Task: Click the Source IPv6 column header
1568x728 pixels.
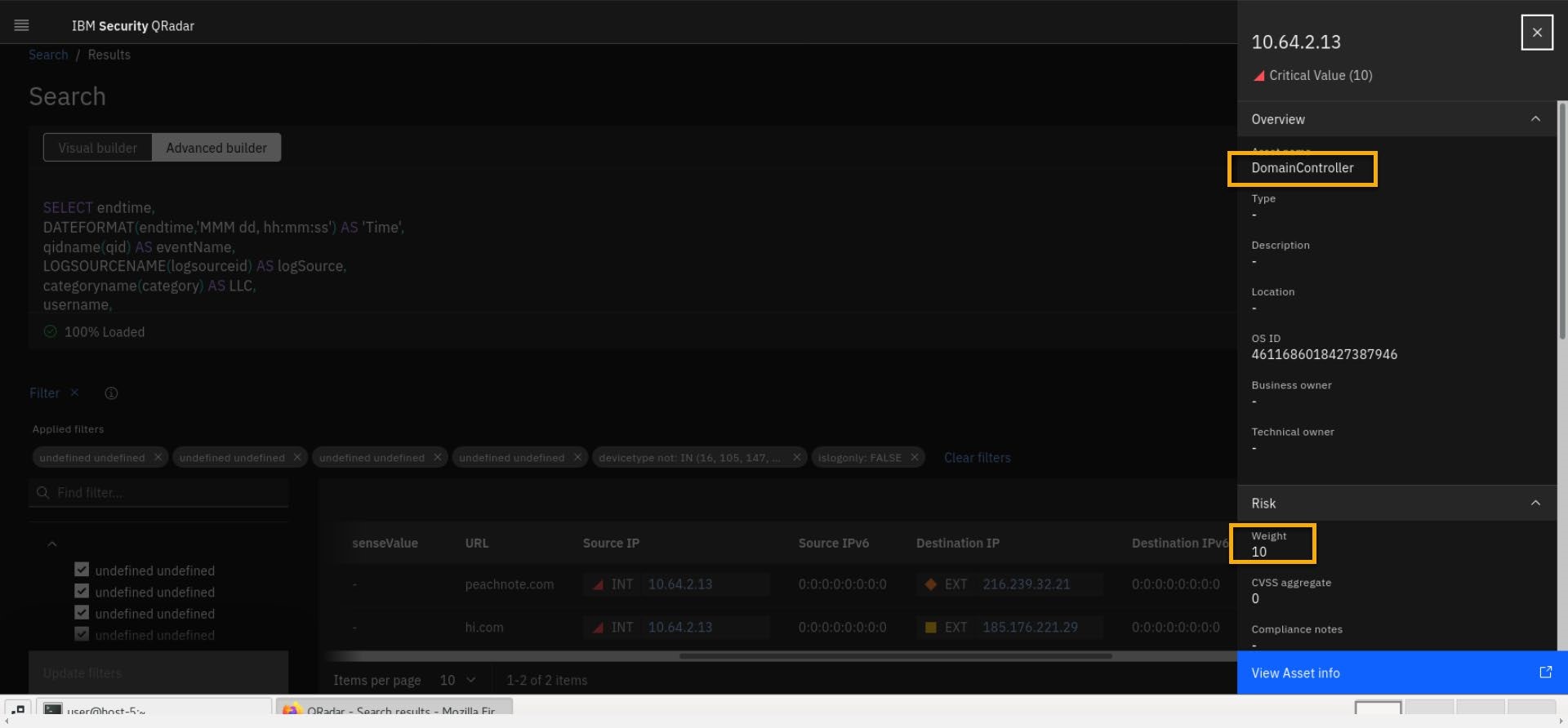Action: (833, 544)
